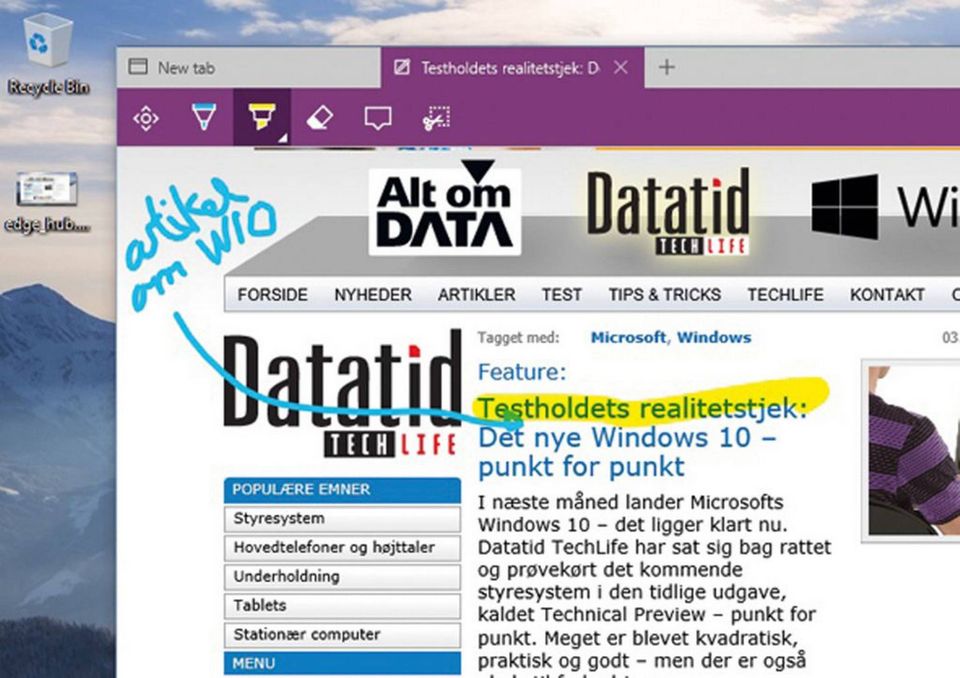The width and height of the screenshot is (960, 678).
Task: Add a typed note with comment icon
Action: click(376, 119)
